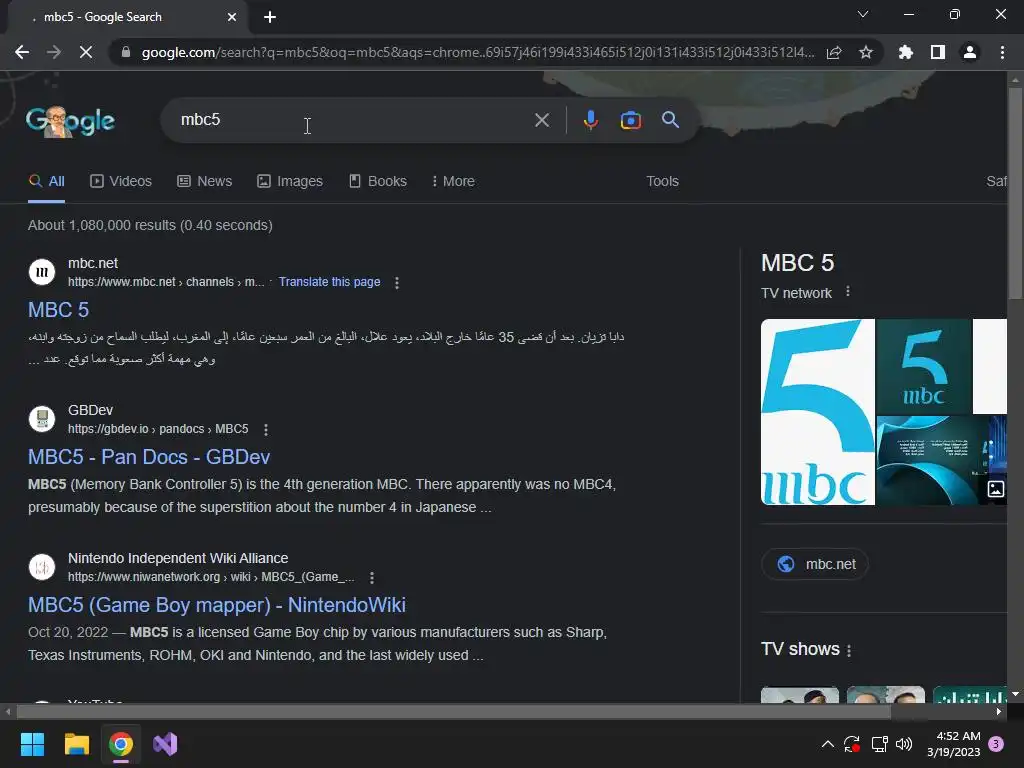This screenshot has height=768, width=1024.
Task: Close the mbc5 Google Search tab
Action: point(232,17)
